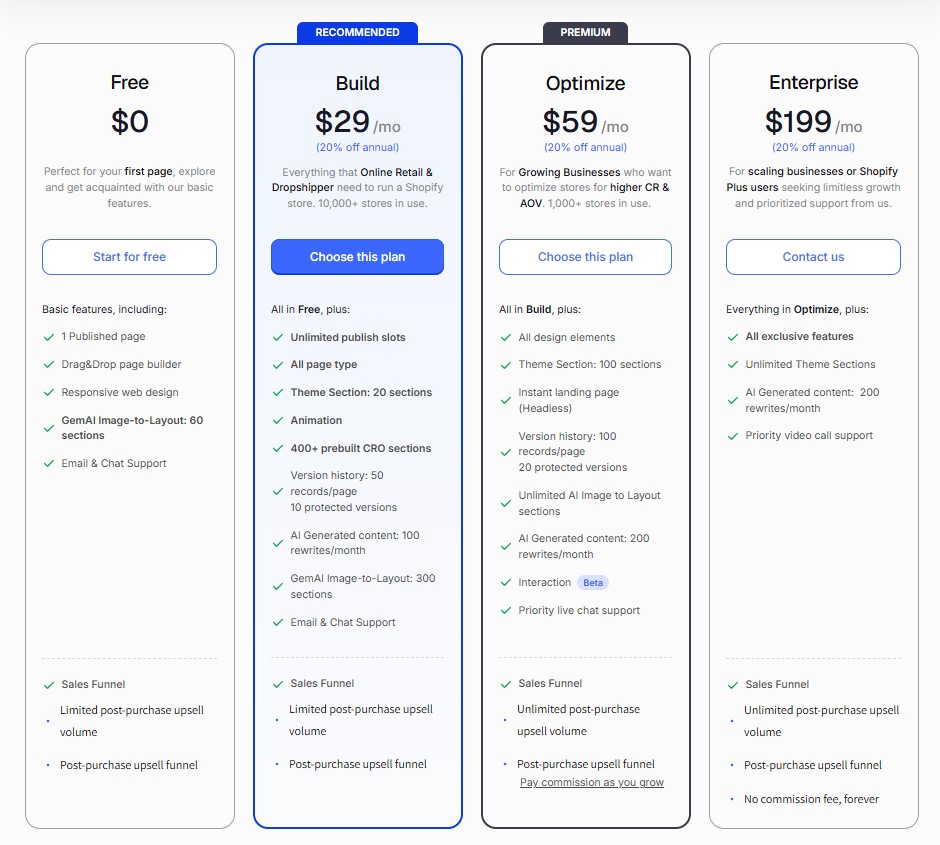
Task: Click the RECOMMENDED badge tab
Action: point(357,32)
